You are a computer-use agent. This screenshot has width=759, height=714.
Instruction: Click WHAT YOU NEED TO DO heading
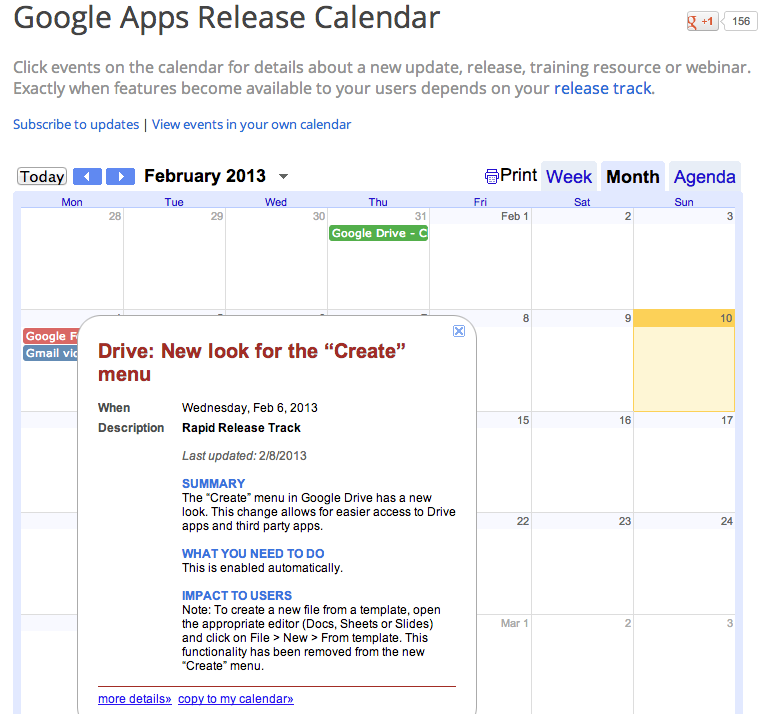coord(253,553)
